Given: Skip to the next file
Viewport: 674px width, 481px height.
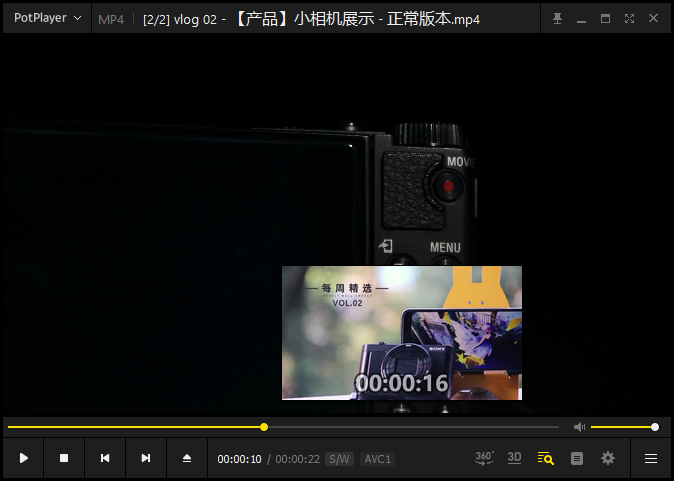Looking at the screenshot, I should tap(146, 458).
